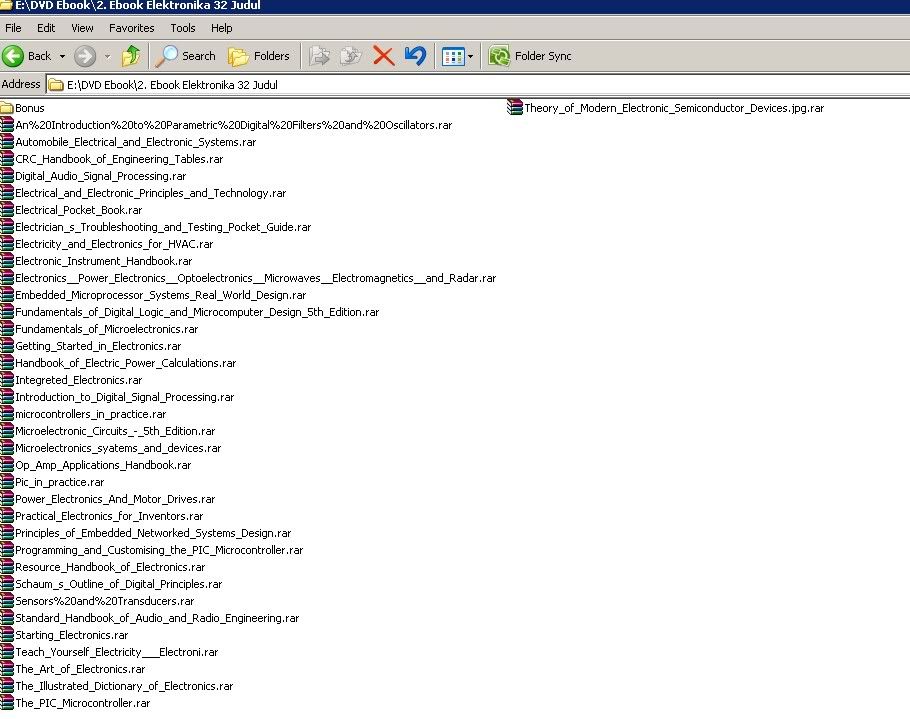Viewport: 910px width, 719px height.
Task: Select Getting_Started_in_Electronics.rar archive icon
Action: 7,346
